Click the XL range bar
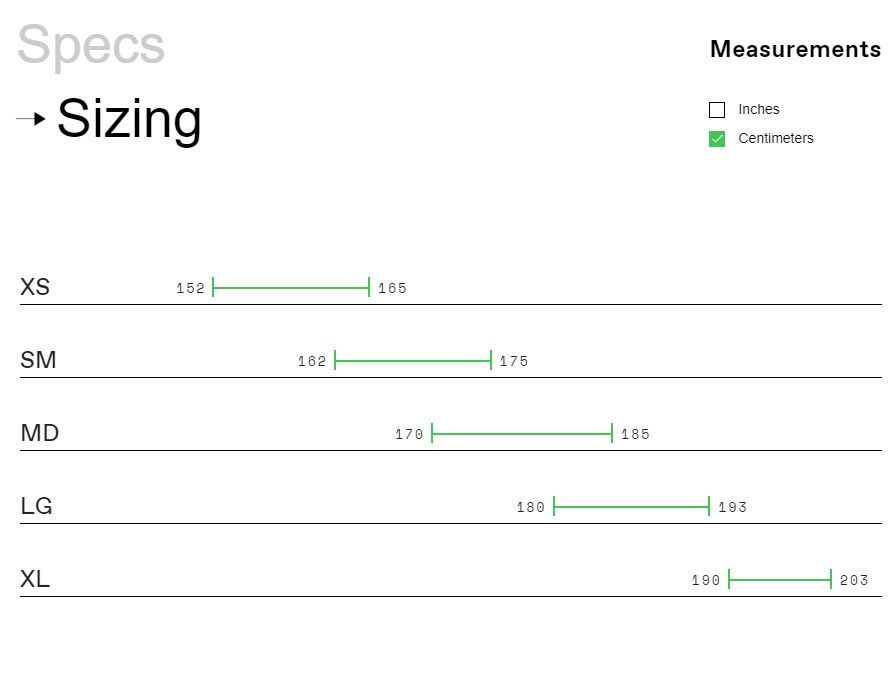Viewport: 892px width, 673px height. [x=780, y=579]
